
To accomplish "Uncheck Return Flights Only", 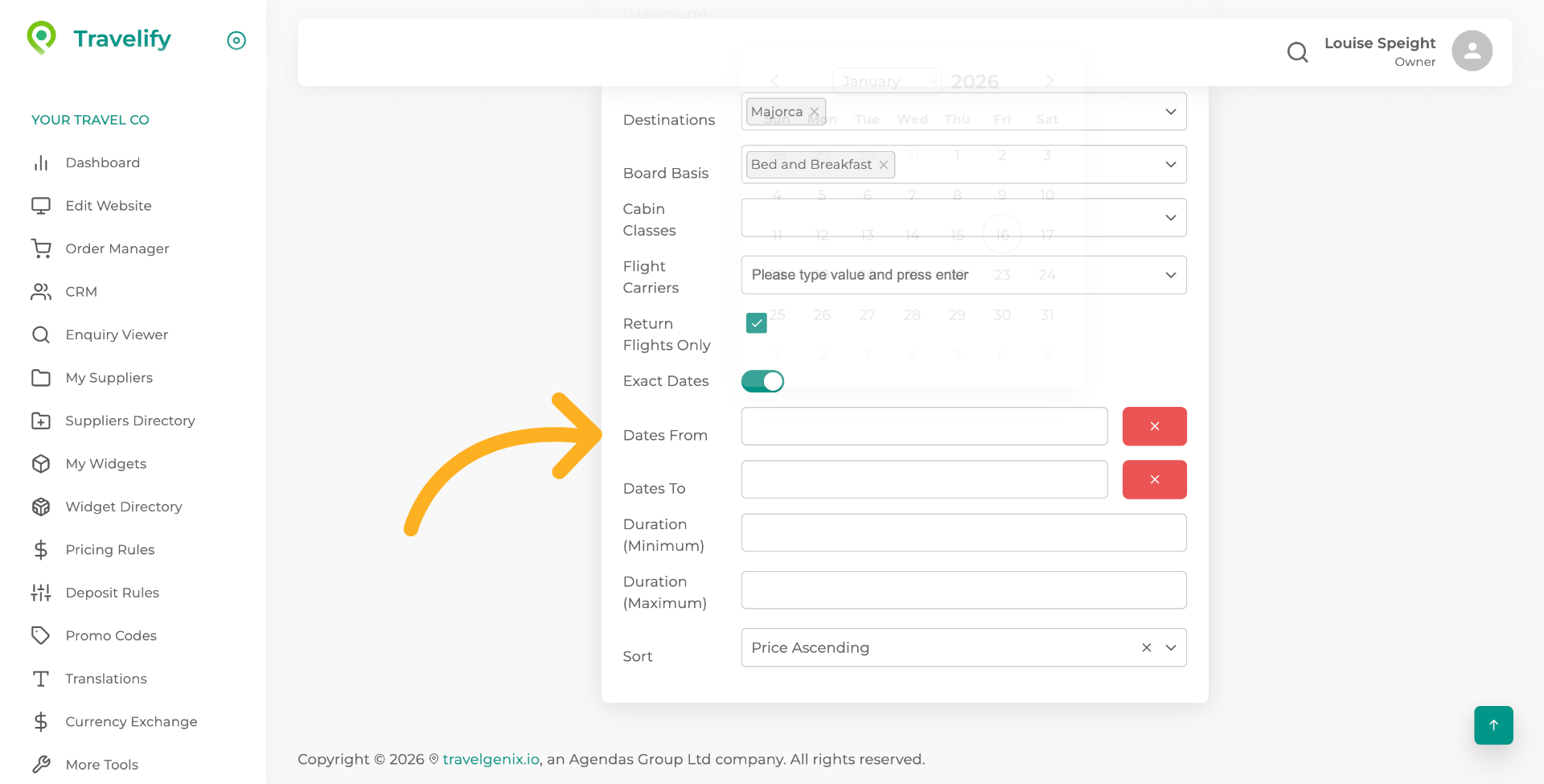I will coord(756,322).
